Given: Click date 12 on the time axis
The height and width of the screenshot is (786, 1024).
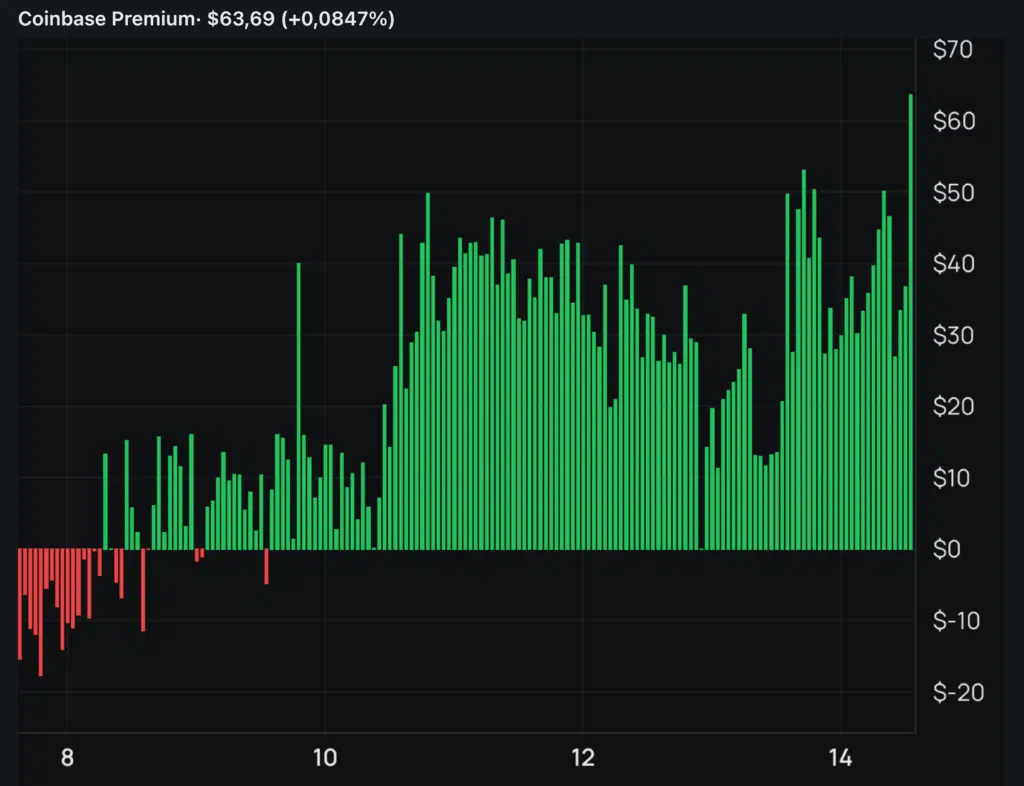Looking at the screenshot, I should 583,758.
